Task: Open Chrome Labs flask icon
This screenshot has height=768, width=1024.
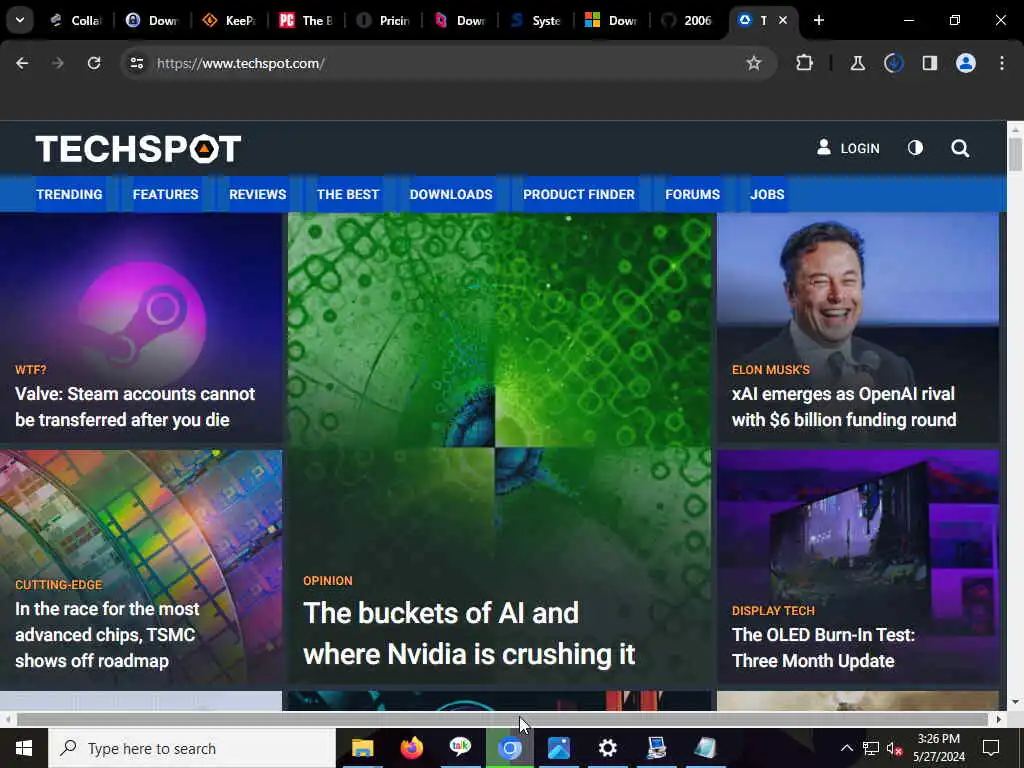Action: (x=857, y=63)
